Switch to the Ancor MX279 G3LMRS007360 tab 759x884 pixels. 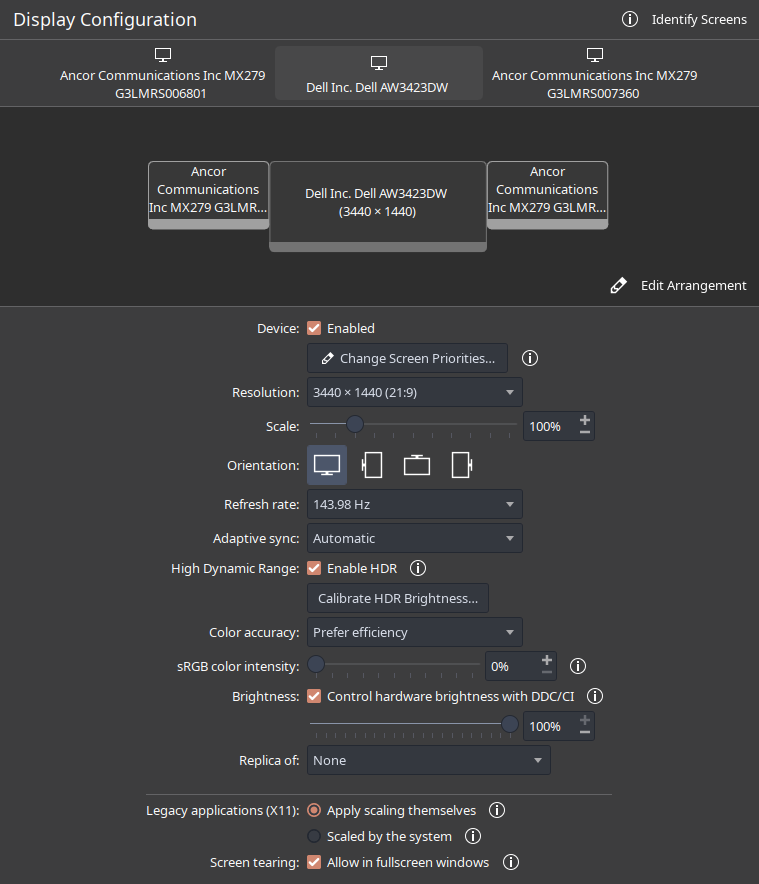tap(594, 73)
